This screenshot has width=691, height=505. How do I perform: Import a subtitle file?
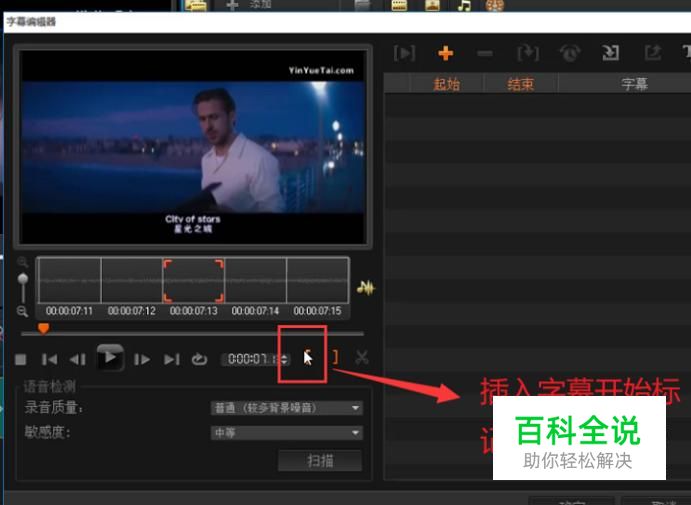[610, 53]
